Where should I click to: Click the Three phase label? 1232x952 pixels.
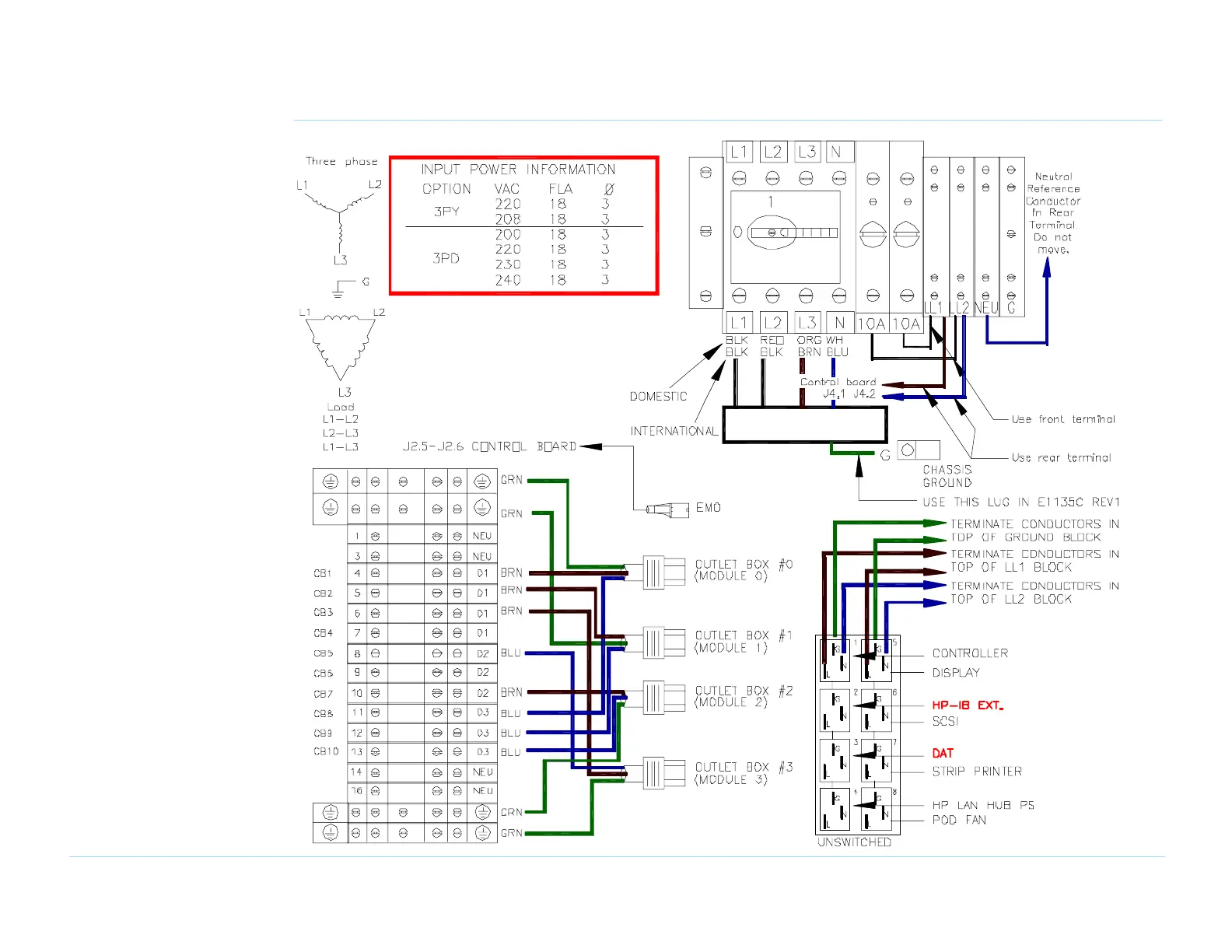pyautogui.click(x=341, y=162)
